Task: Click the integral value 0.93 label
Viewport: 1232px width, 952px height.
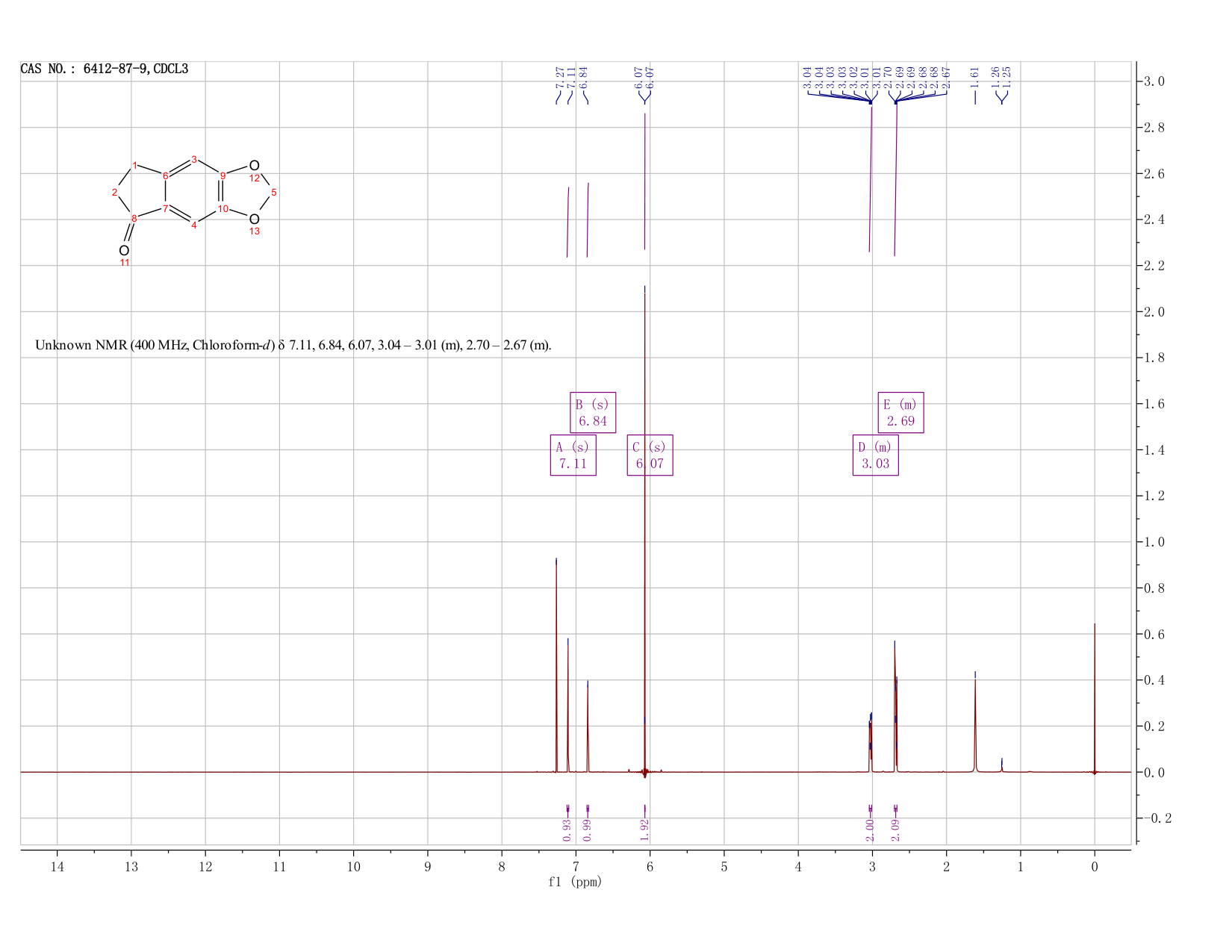Action: (567, 830)
